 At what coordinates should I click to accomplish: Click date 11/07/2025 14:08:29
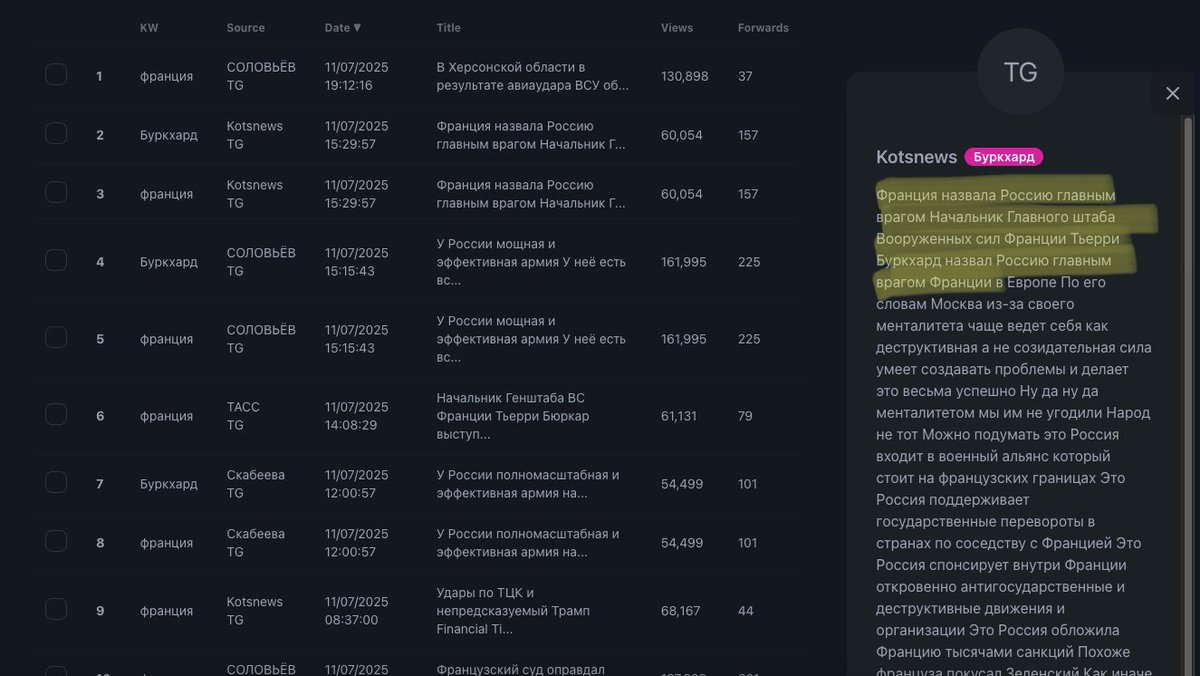pyautogui.click(x=357, y=416)
